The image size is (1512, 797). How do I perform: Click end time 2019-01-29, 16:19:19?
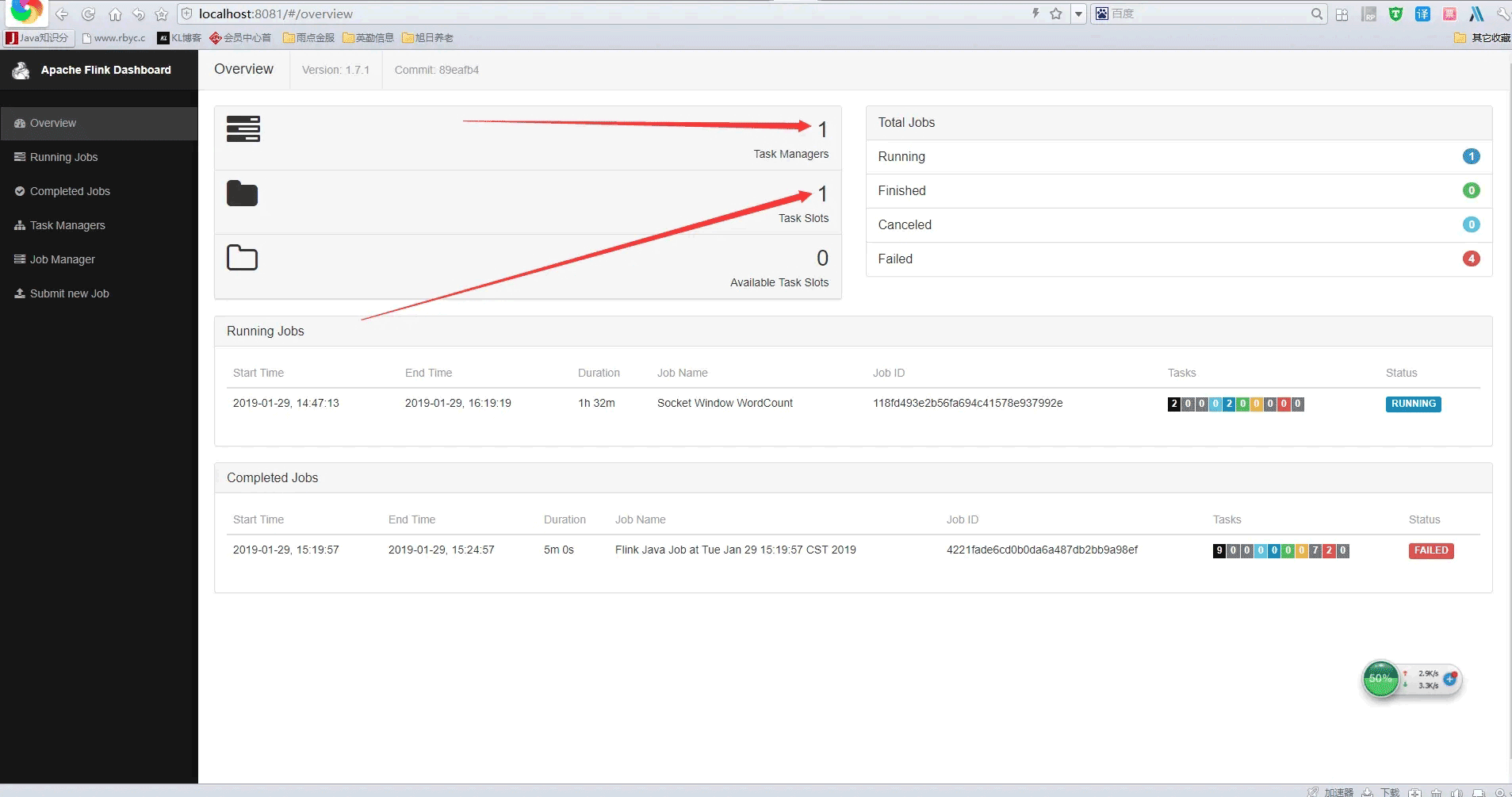click(x=457, y=403)
